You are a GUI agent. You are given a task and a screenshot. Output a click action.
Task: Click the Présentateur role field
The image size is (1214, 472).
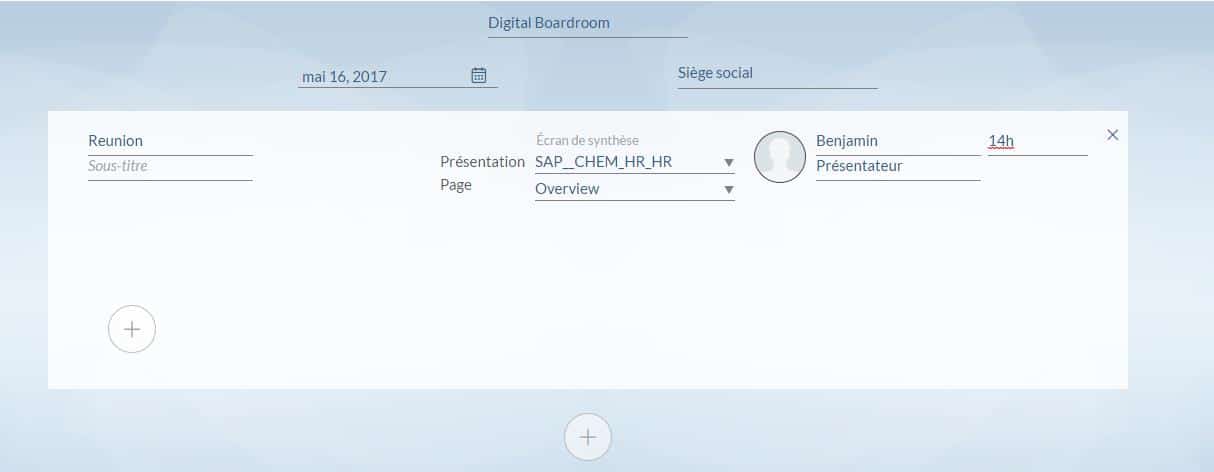tap(898, 167)
